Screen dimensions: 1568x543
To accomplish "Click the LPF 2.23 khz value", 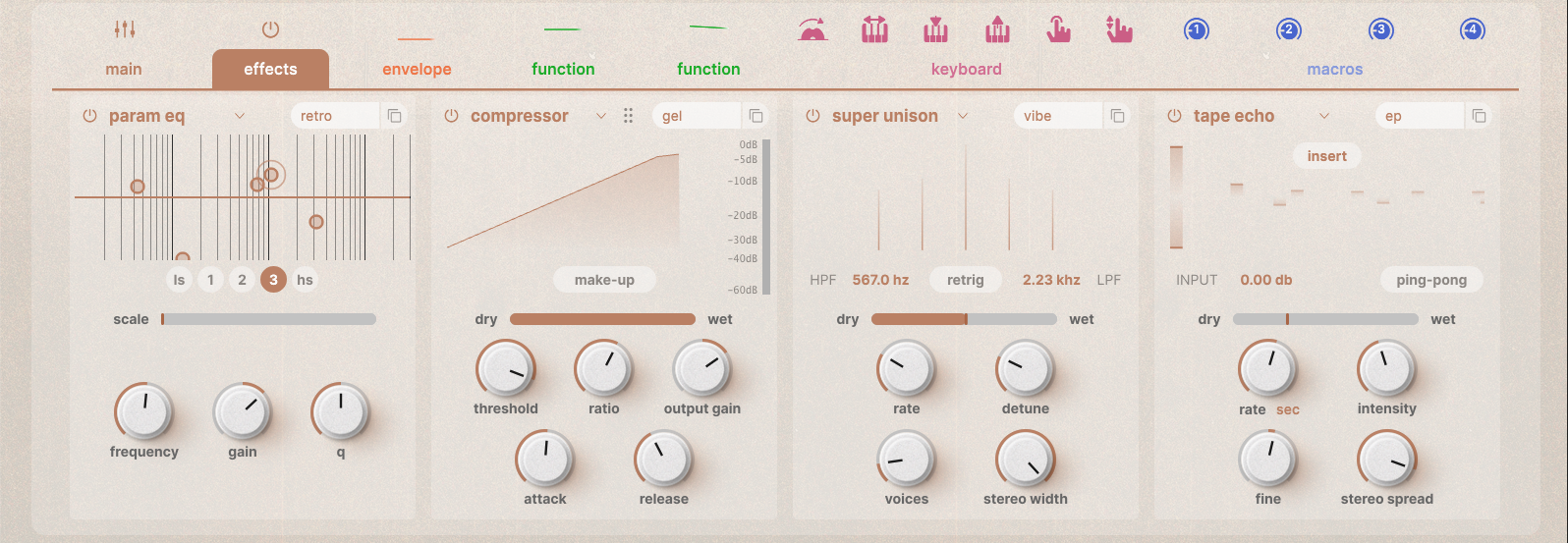I will pyautogui.click(x=1051, y=280).
